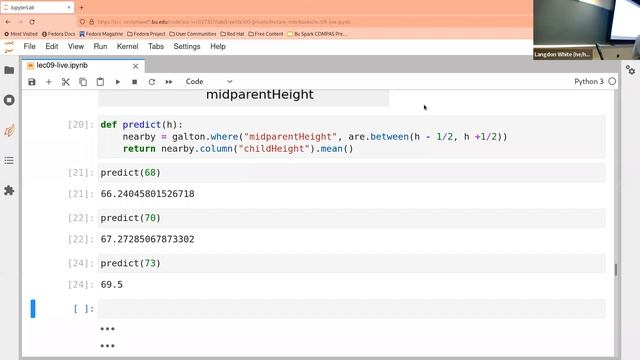This screenshot has width=640, height=360.
Task: Open the Red Hat bookmarks folder
Action: tap(232, 34)
